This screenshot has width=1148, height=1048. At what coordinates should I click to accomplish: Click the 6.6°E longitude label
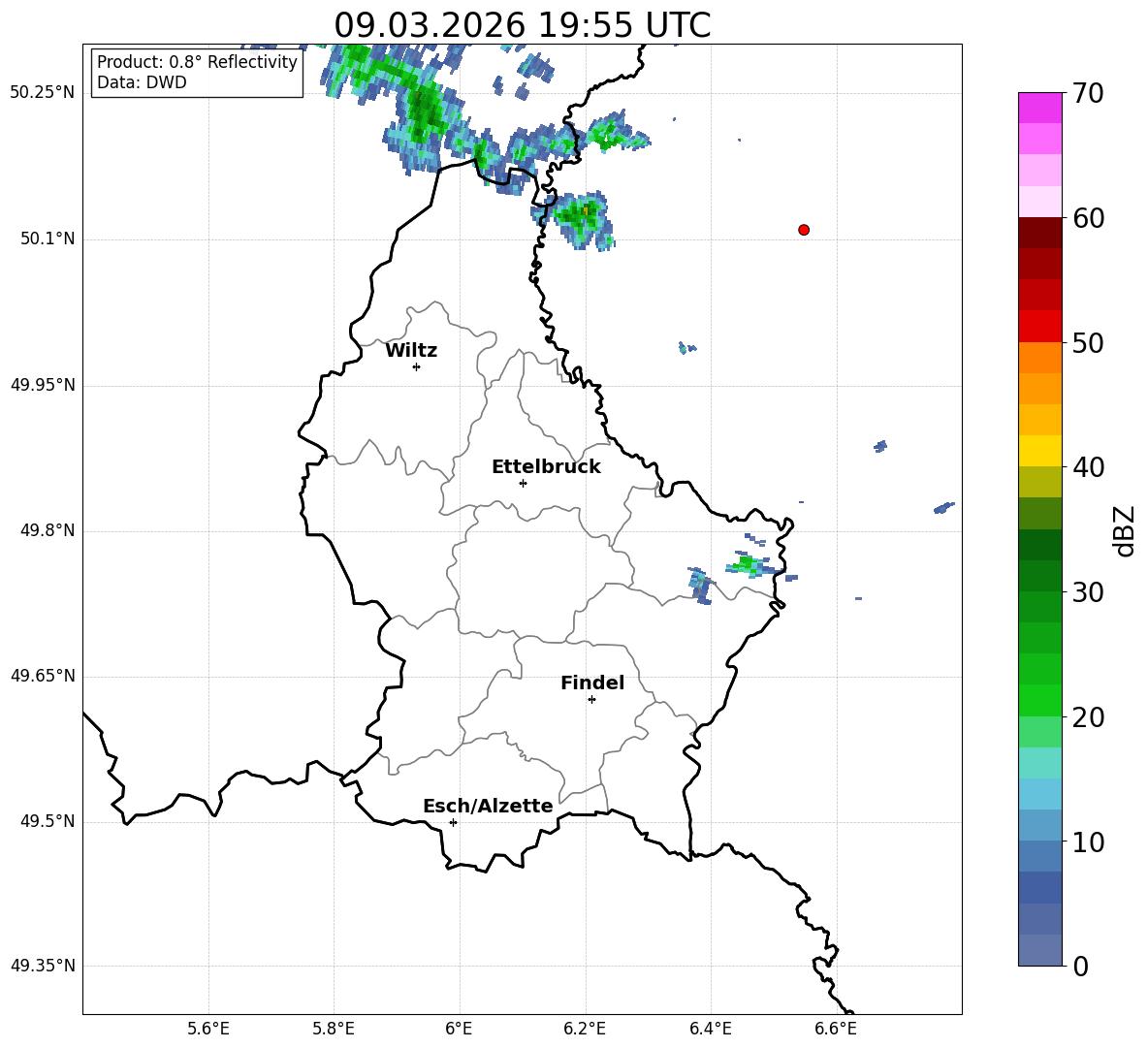836,1029
